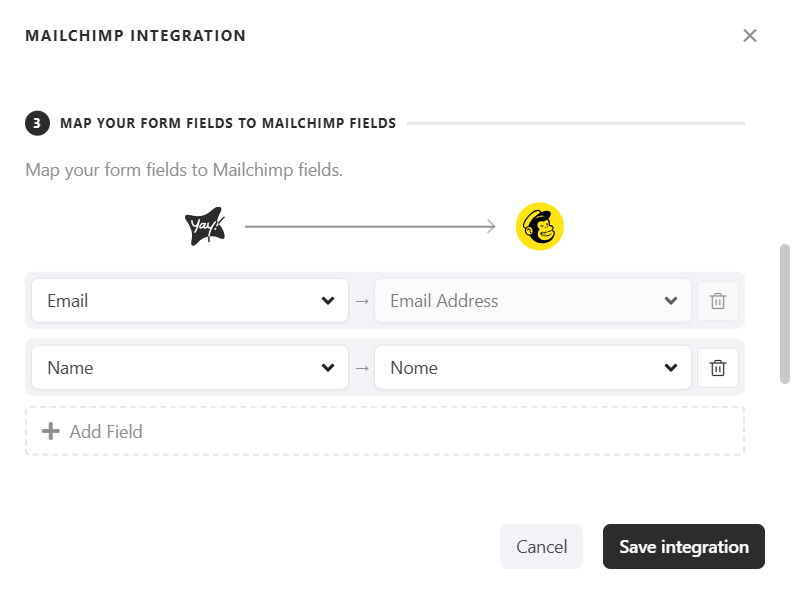Click the dialog's vertical scrollbar
The image size is (794, 594).
pyautogui.click(x=785, y=313)
